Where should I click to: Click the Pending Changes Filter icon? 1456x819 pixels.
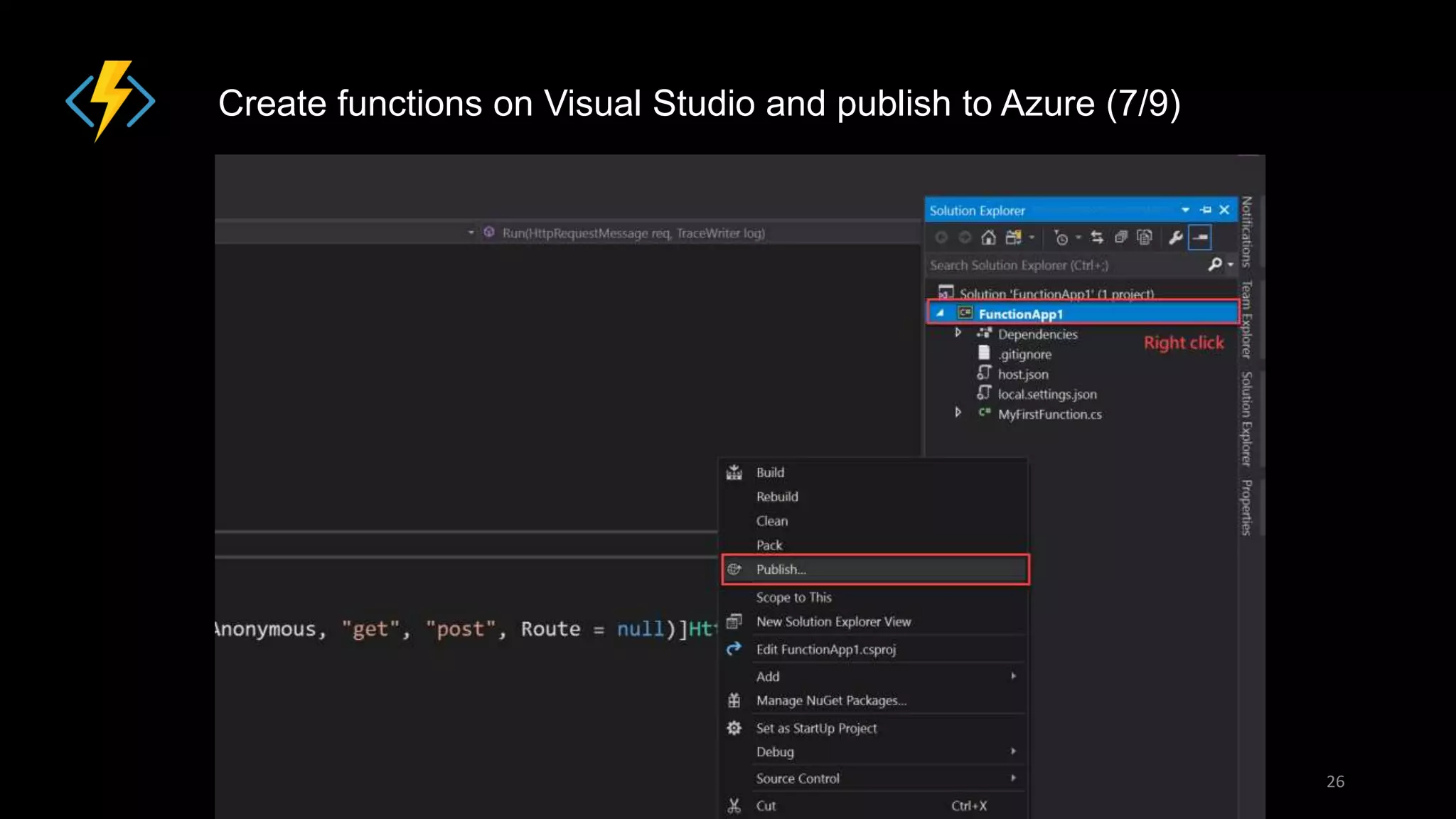[1061, 237]
